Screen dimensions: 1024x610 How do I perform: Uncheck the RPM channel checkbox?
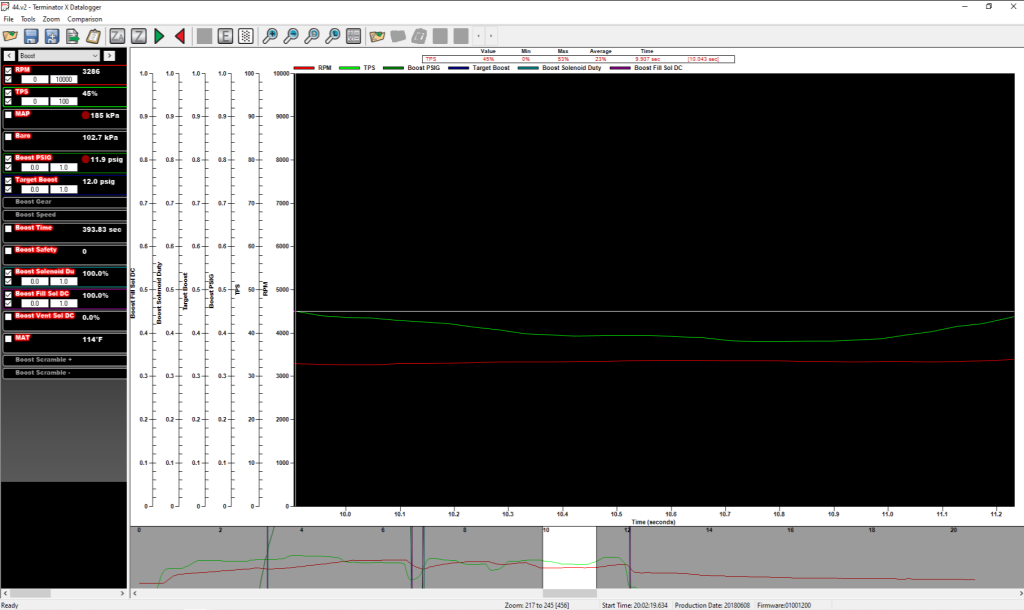coord(9,71)
